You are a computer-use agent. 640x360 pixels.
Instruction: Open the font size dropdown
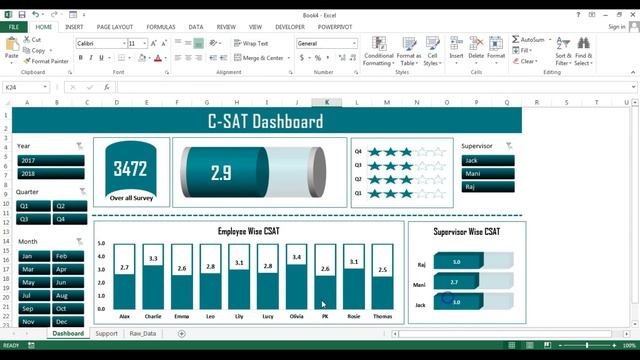(x=144, y=43)
